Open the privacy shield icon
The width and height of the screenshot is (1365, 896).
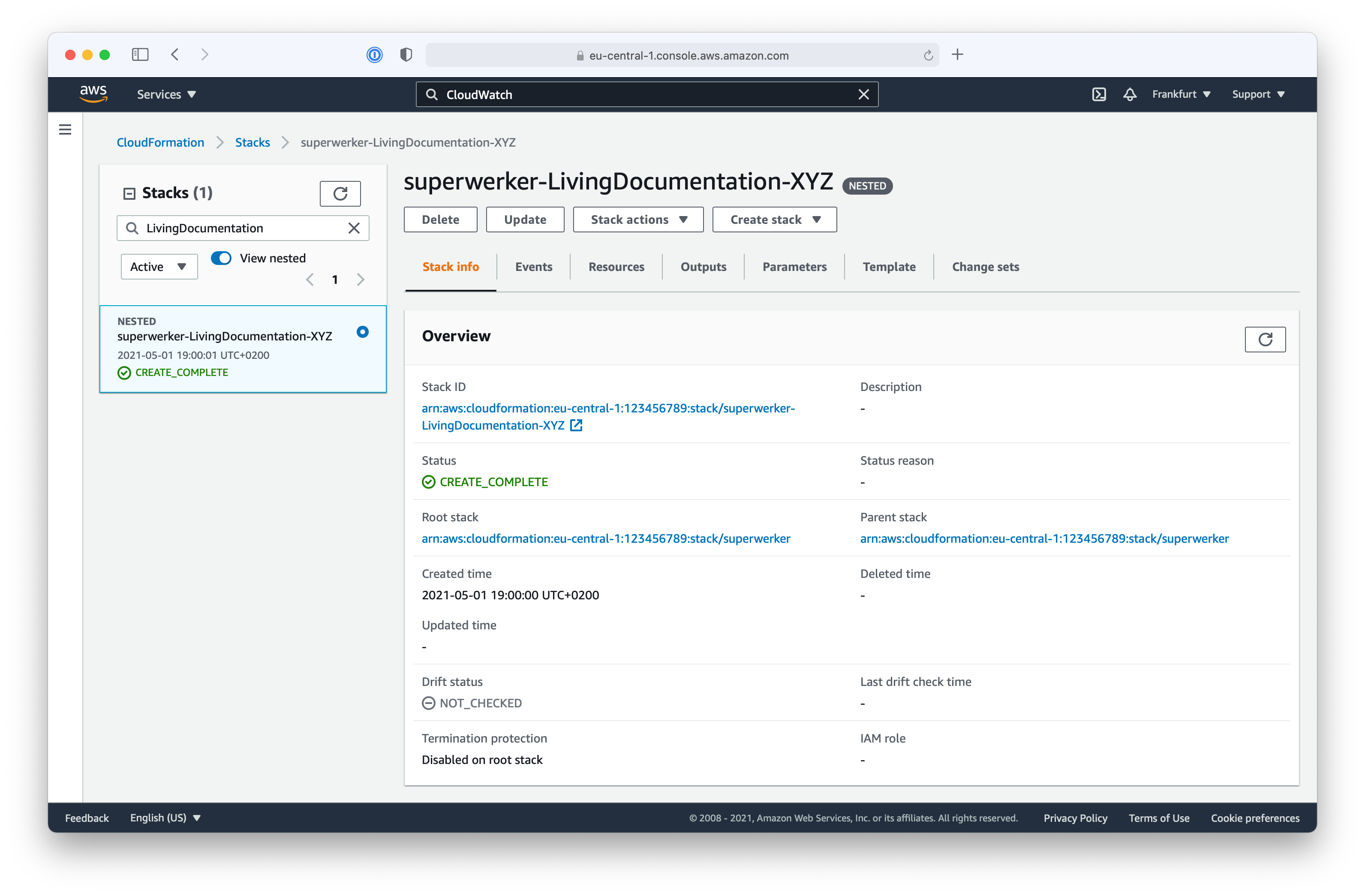pyautogui.click(x=406, y=54)
